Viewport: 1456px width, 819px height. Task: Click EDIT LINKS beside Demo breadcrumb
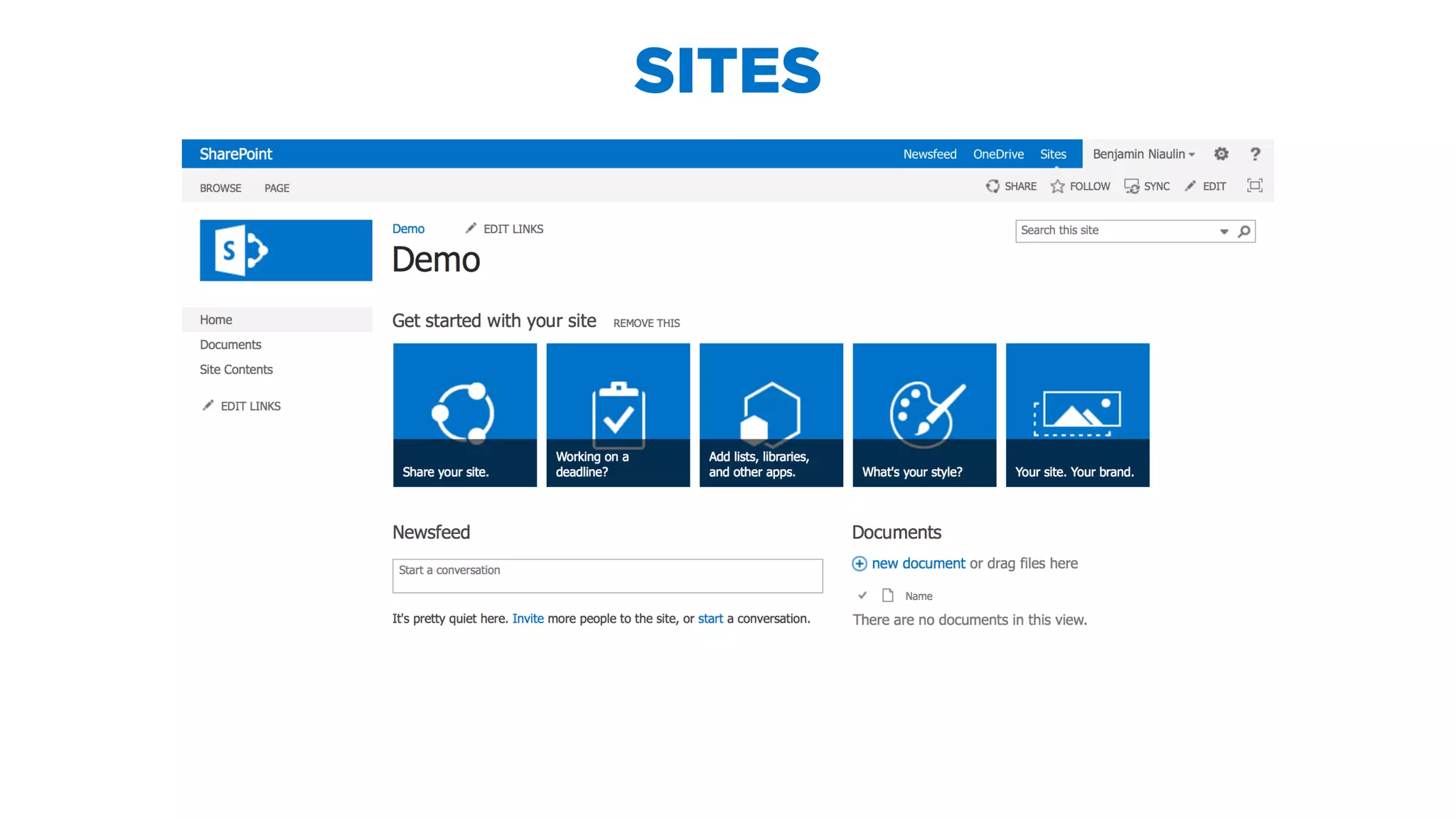pos(513,229)
